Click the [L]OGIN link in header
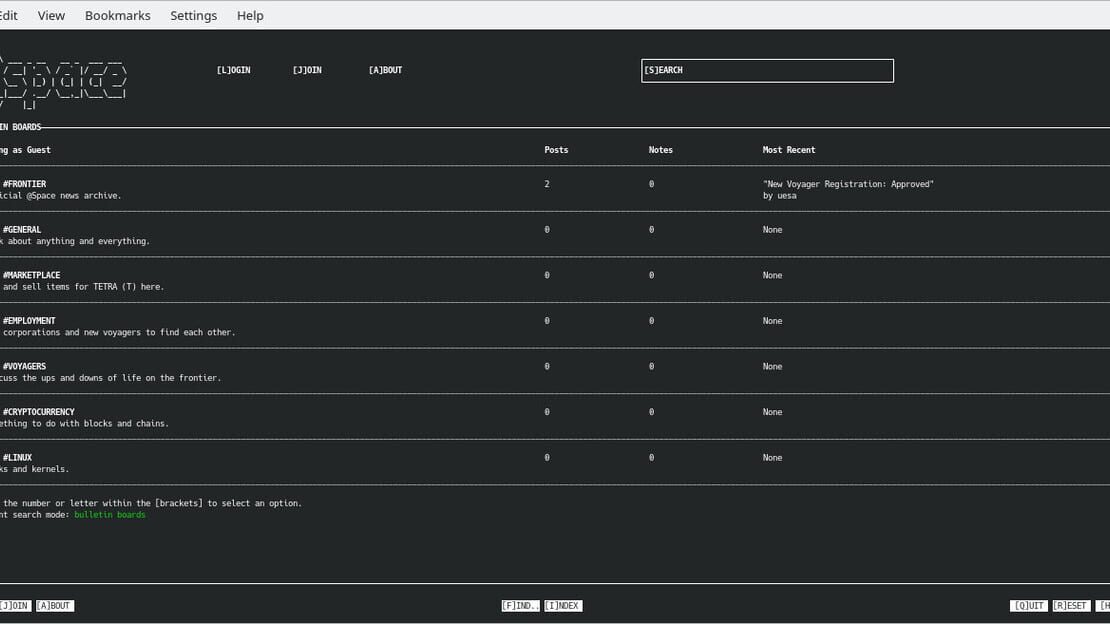This screenshot has width=1110, height=624. pos(234,70)
